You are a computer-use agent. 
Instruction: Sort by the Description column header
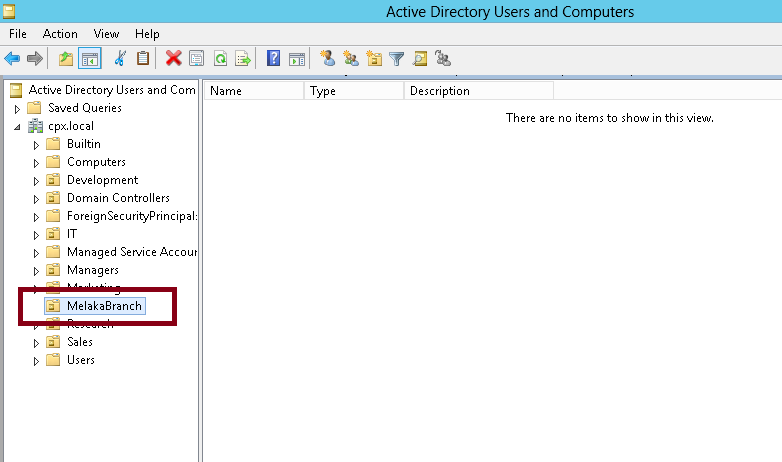(479, 91)
